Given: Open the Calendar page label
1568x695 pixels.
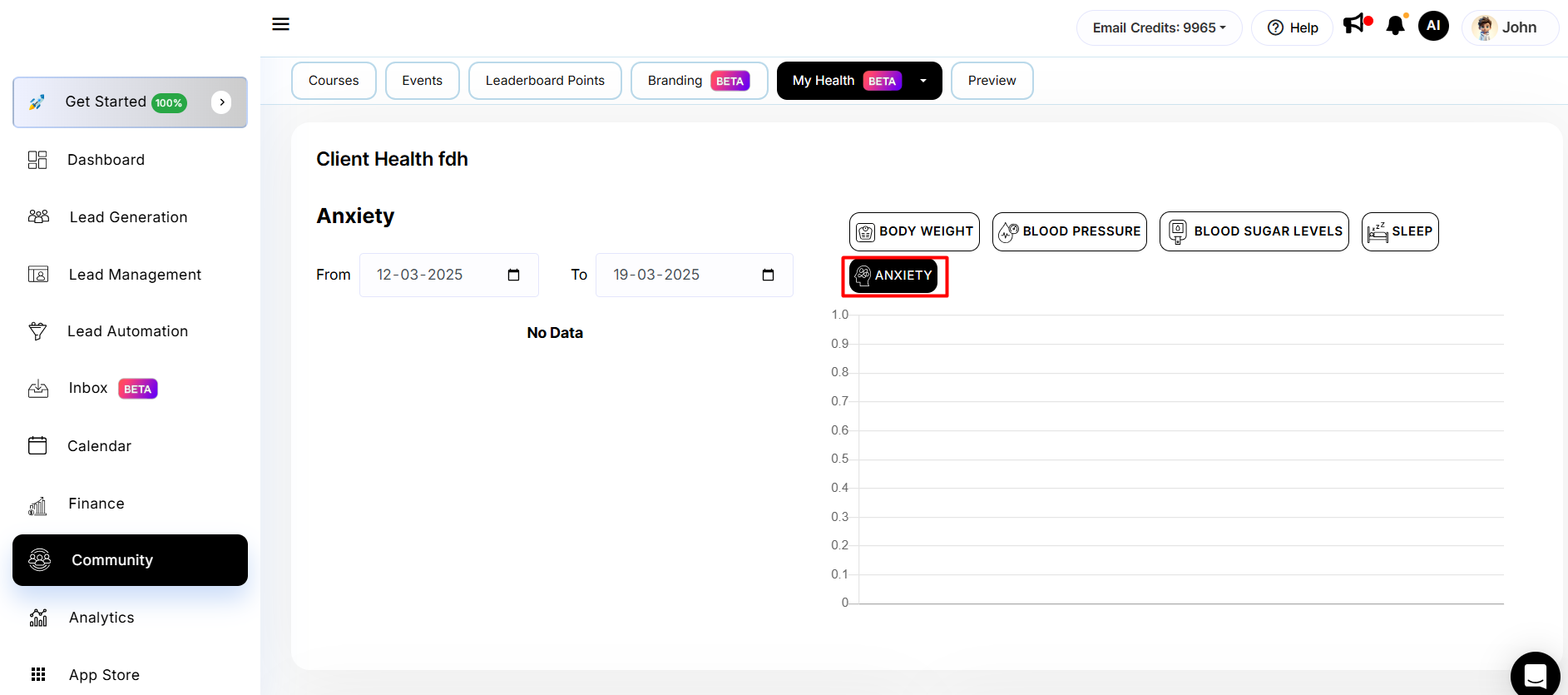Looking at the screenshot, I should [x=99, y=446].
